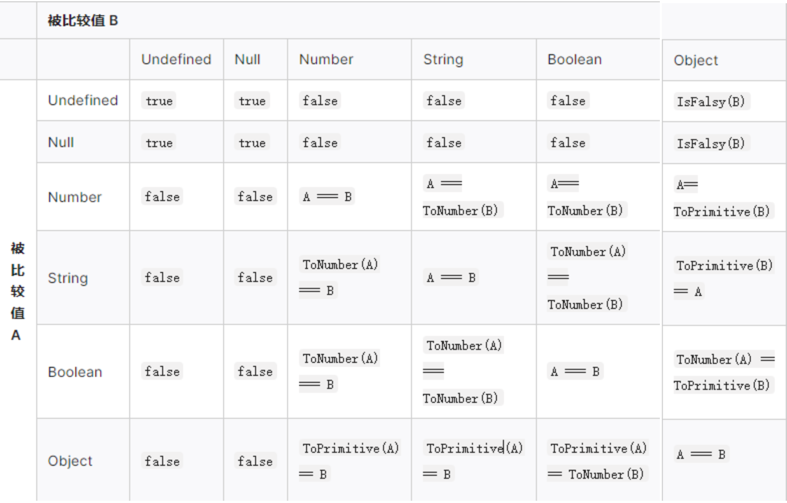The width and height of the screenshot is (787, 503).
Task: Click the 'Object' column header
Action: coord(696,60)
